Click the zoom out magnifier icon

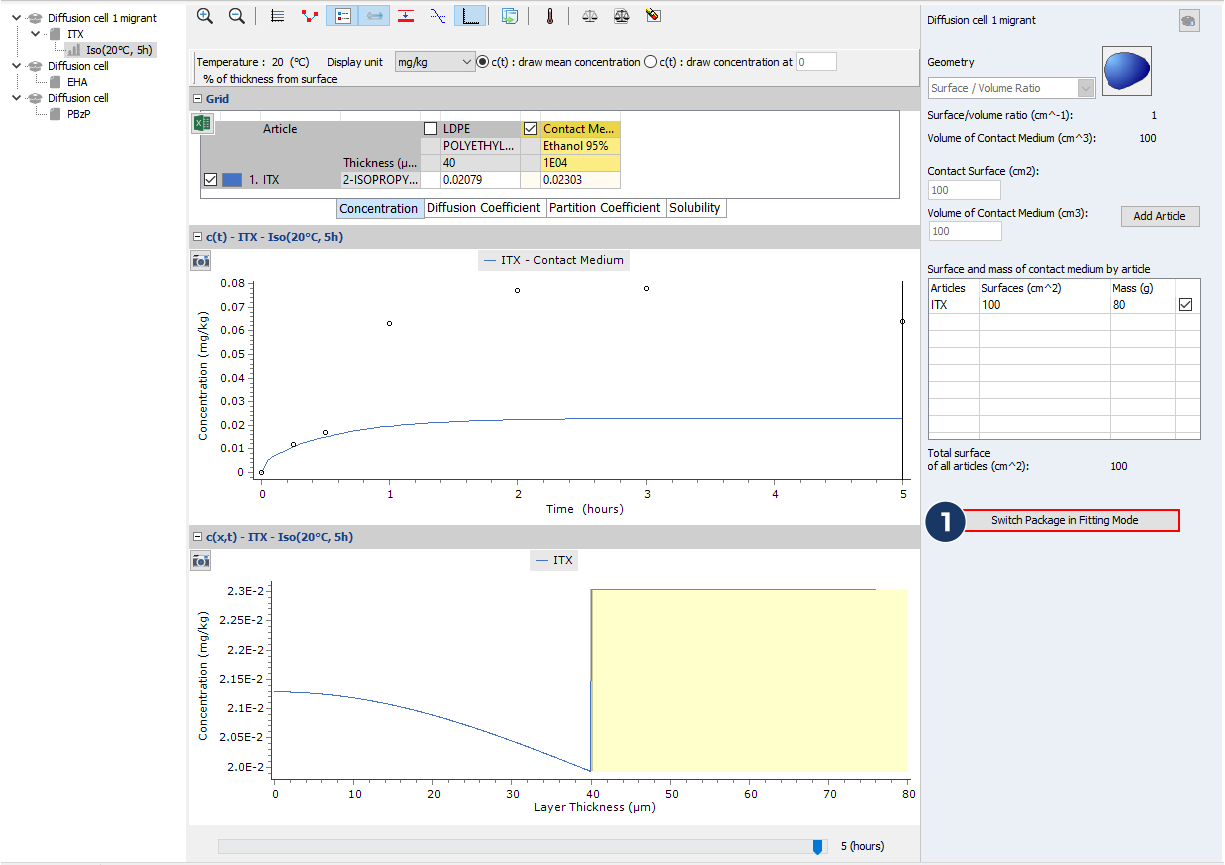coord(237,16)
